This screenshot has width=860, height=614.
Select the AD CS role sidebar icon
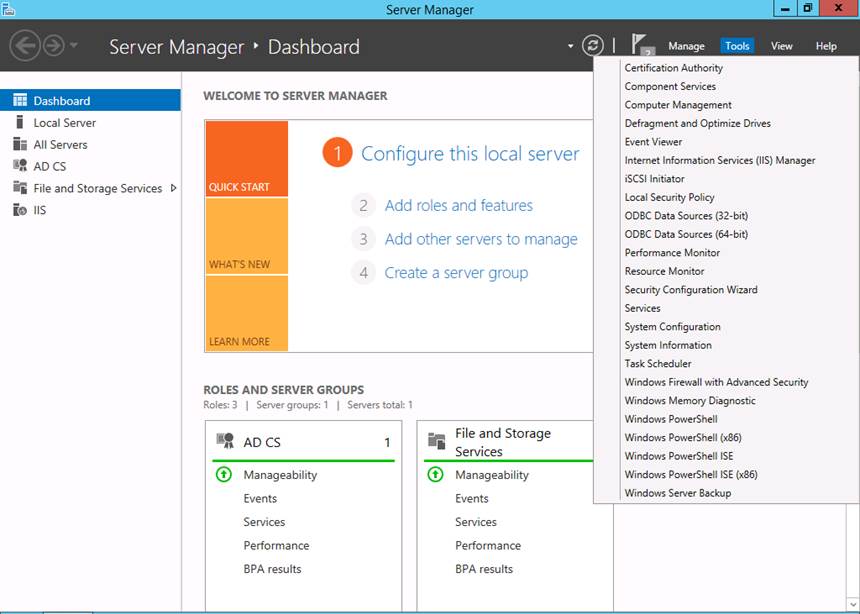(18, 167)
